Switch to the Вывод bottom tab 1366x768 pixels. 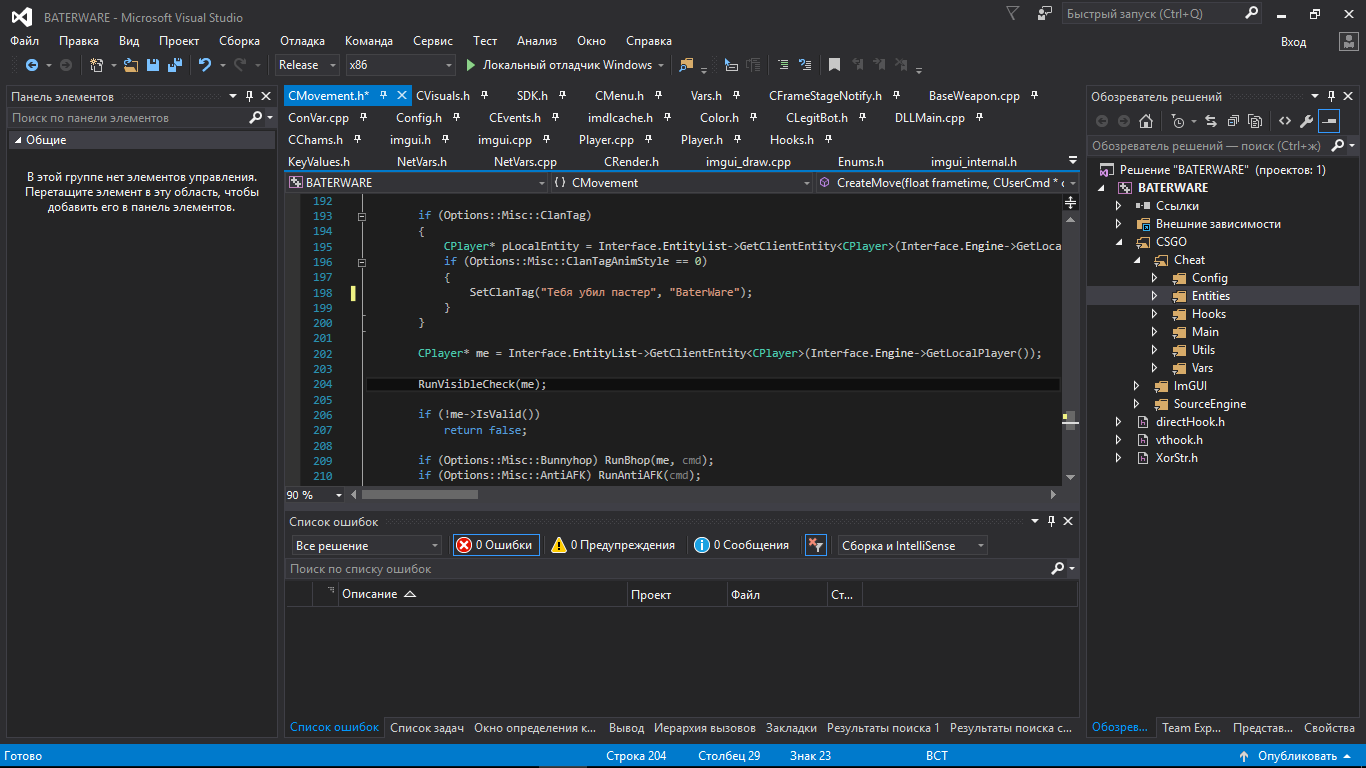coord(626,728)
